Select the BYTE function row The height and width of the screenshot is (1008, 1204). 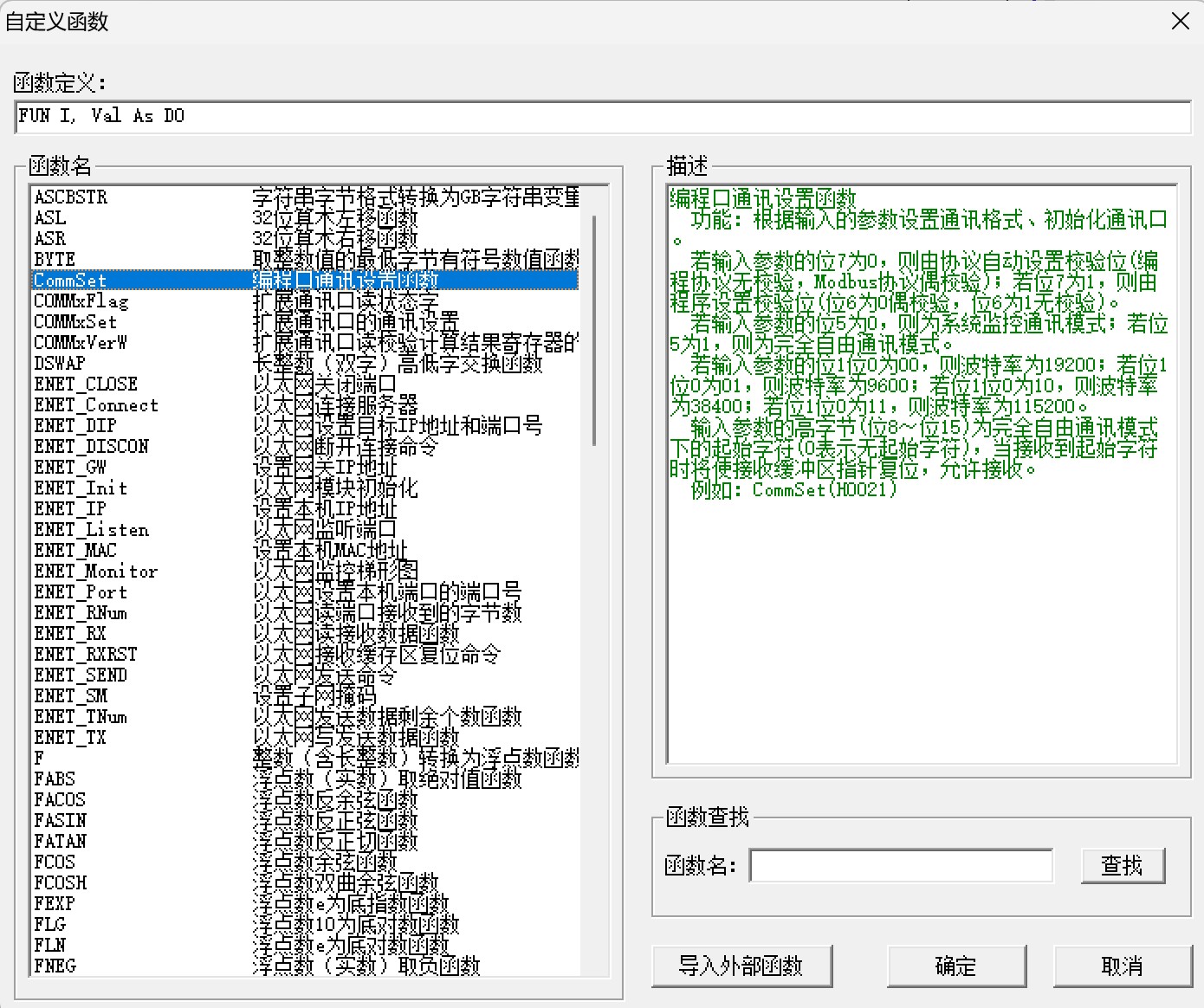coord(306,260)
